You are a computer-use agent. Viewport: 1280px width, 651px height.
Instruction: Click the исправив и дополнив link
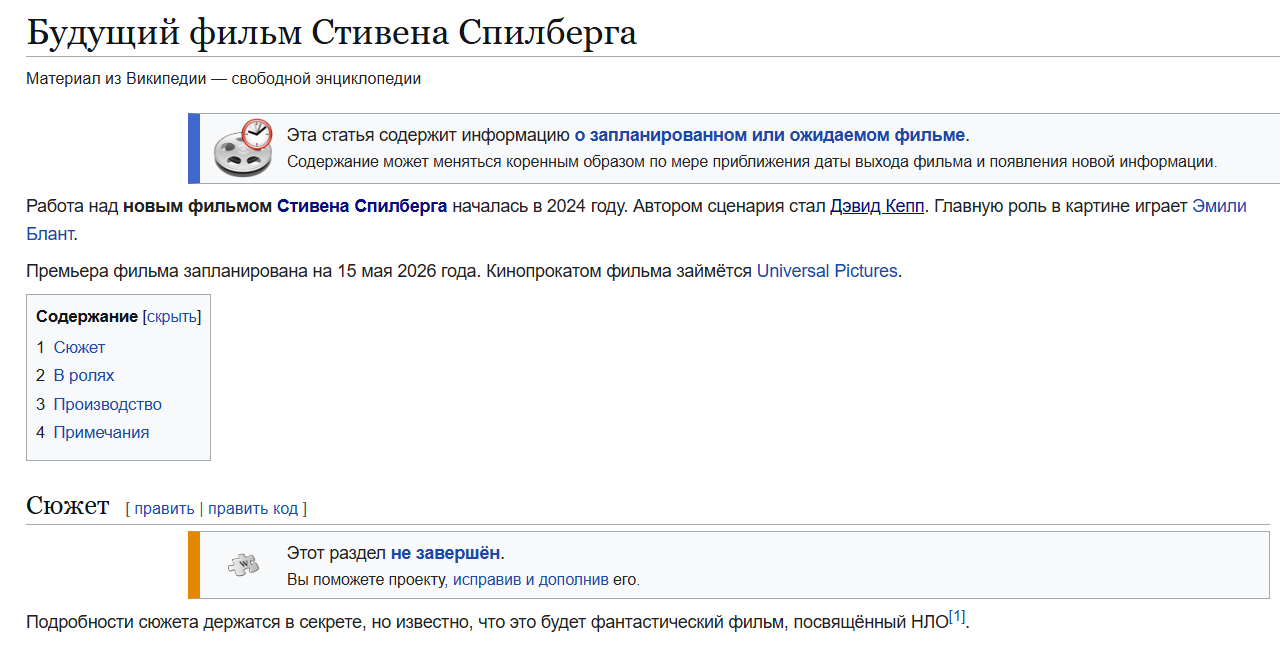tap(531, 579)
